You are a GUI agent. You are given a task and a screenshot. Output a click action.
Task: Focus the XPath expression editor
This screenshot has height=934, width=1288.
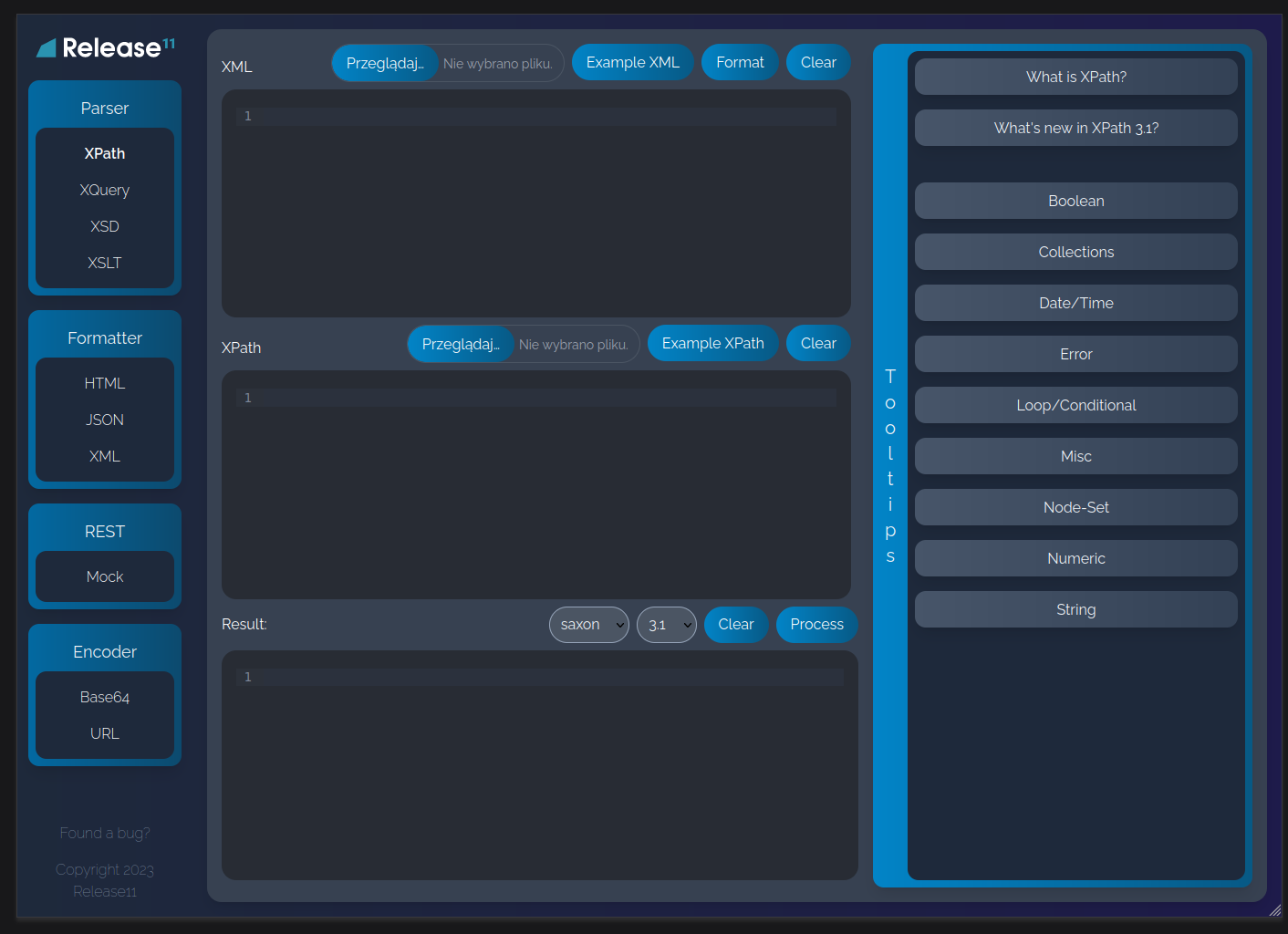click(536, 493)
